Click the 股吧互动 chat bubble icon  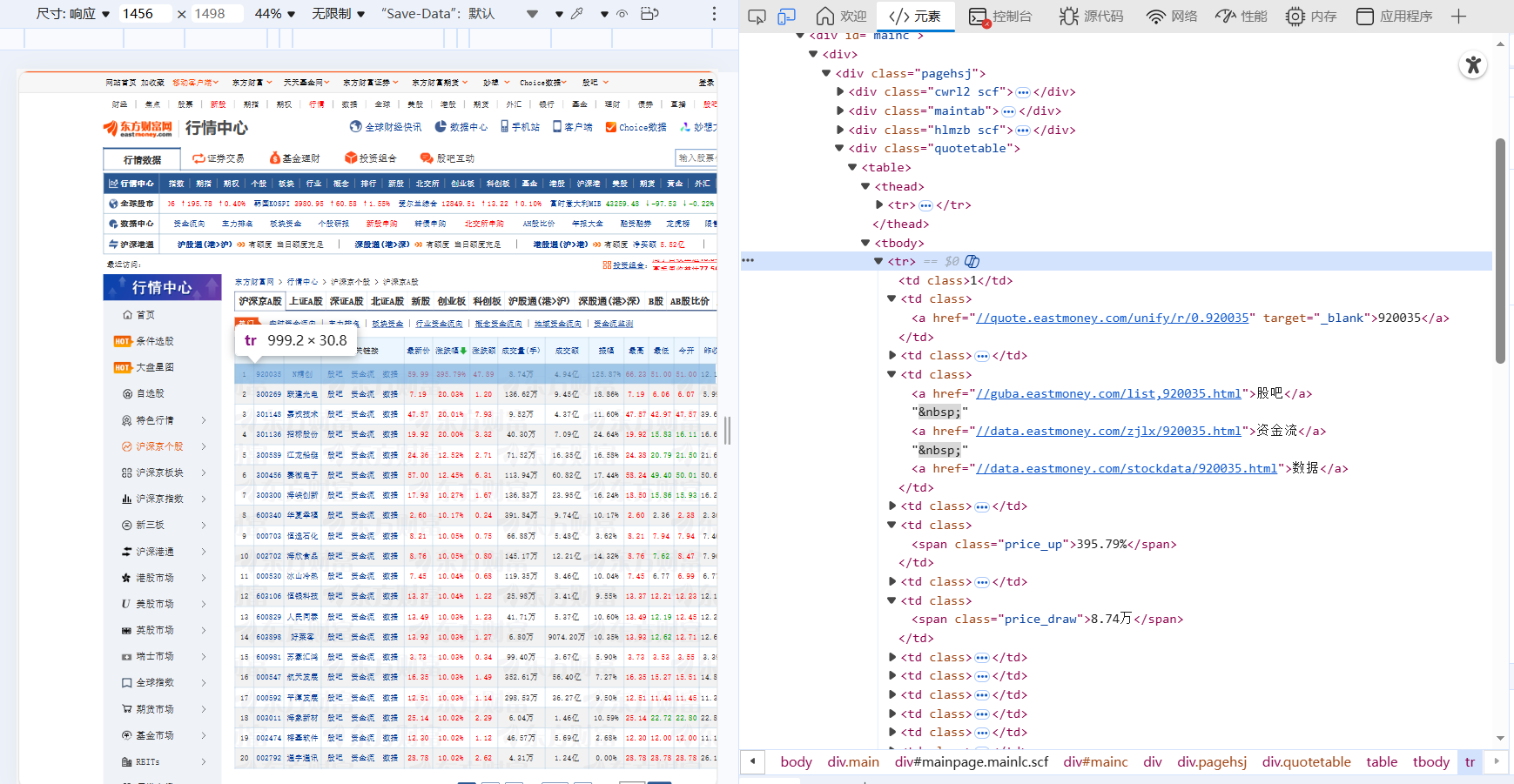point(427,158)
